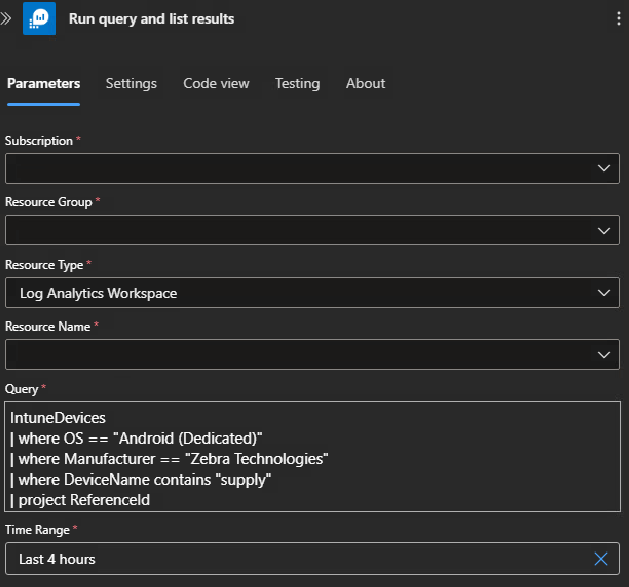Image resolution: width=629 pixels, height=587 pixels.
Task: Click the 'Log Analytics Workspace' selected value
Action: 99,293
